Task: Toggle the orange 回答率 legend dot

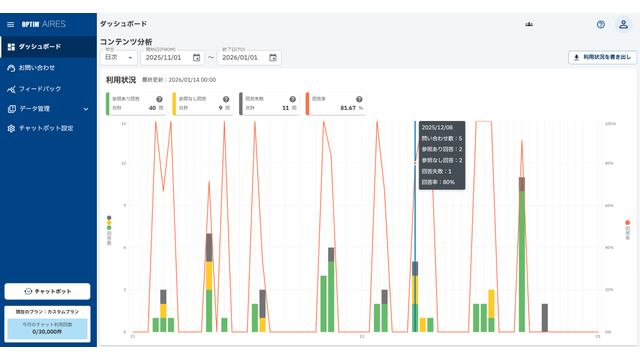Action: pyautogui.click(x=627, y=223)
